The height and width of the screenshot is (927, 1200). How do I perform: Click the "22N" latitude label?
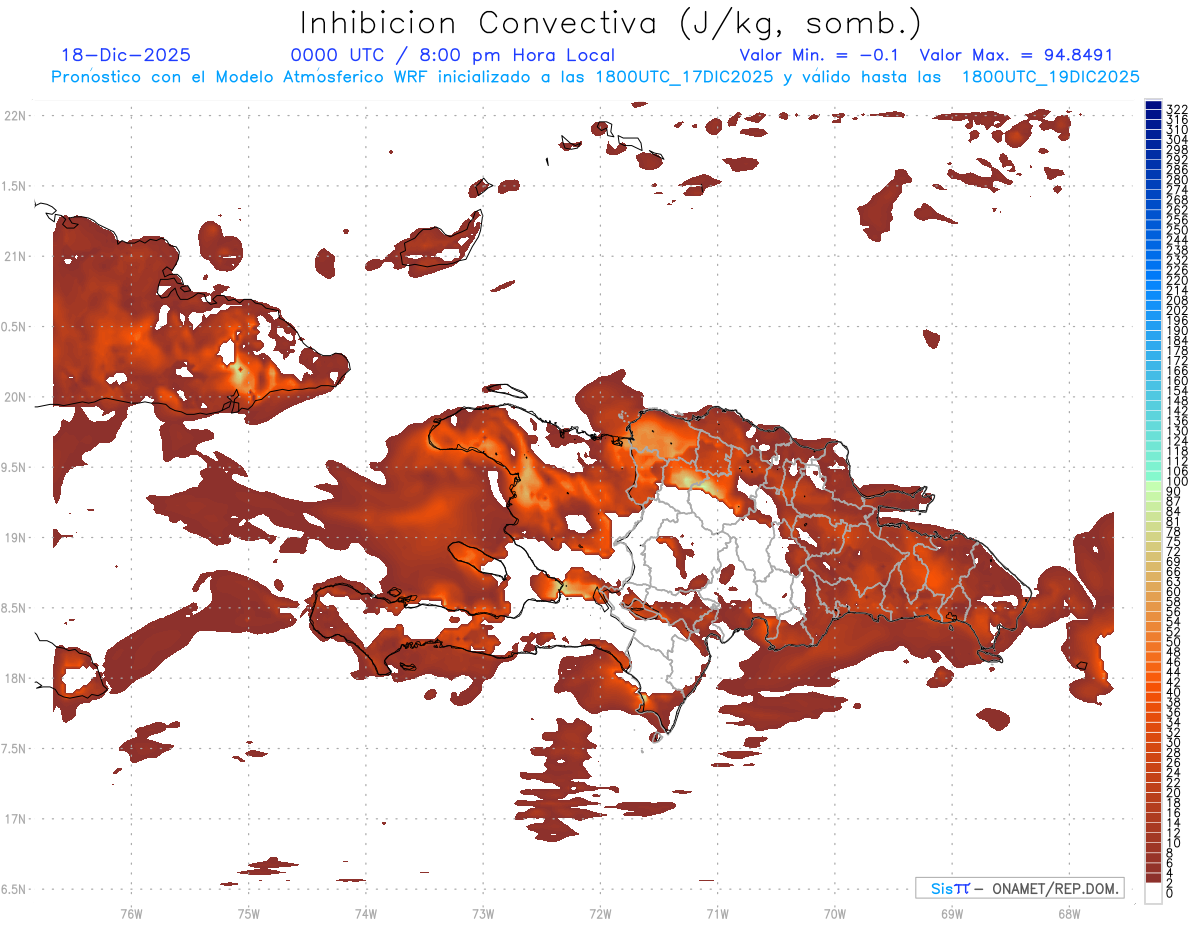[x=15, y=115]
